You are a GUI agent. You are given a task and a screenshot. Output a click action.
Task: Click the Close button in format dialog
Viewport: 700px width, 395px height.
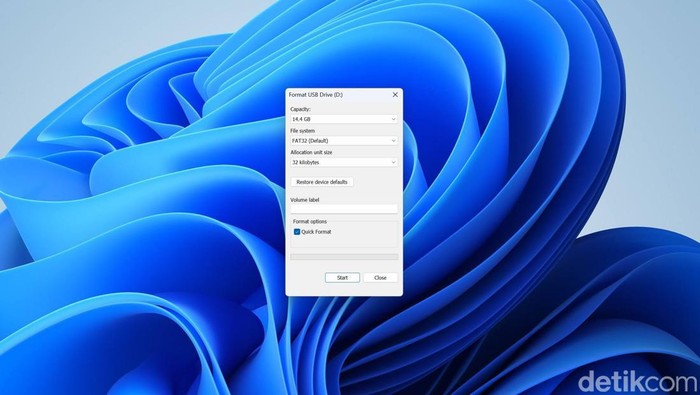click(380, 278)
